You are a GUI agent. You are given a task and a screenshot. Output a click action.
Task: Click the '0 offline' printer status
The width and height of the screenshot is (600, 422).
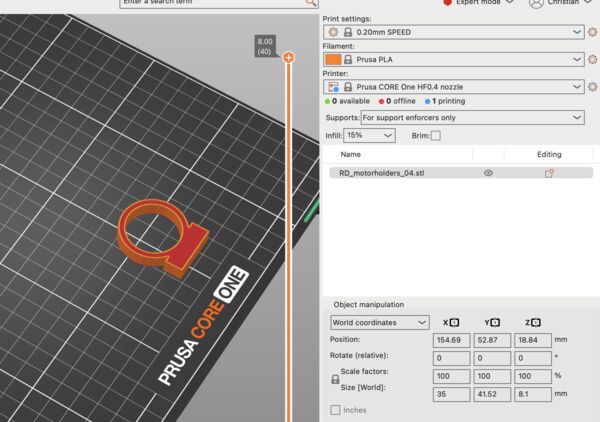point(397,101)
